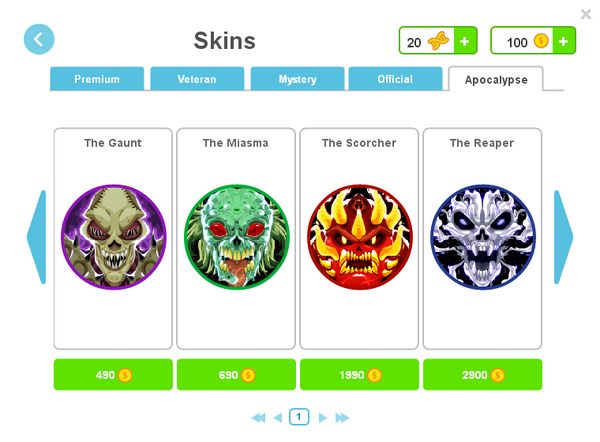Image resolution: width=600 pixels, height=442 pixels.
Task: Select the Official tab
Action: click(x=395, y=79)
